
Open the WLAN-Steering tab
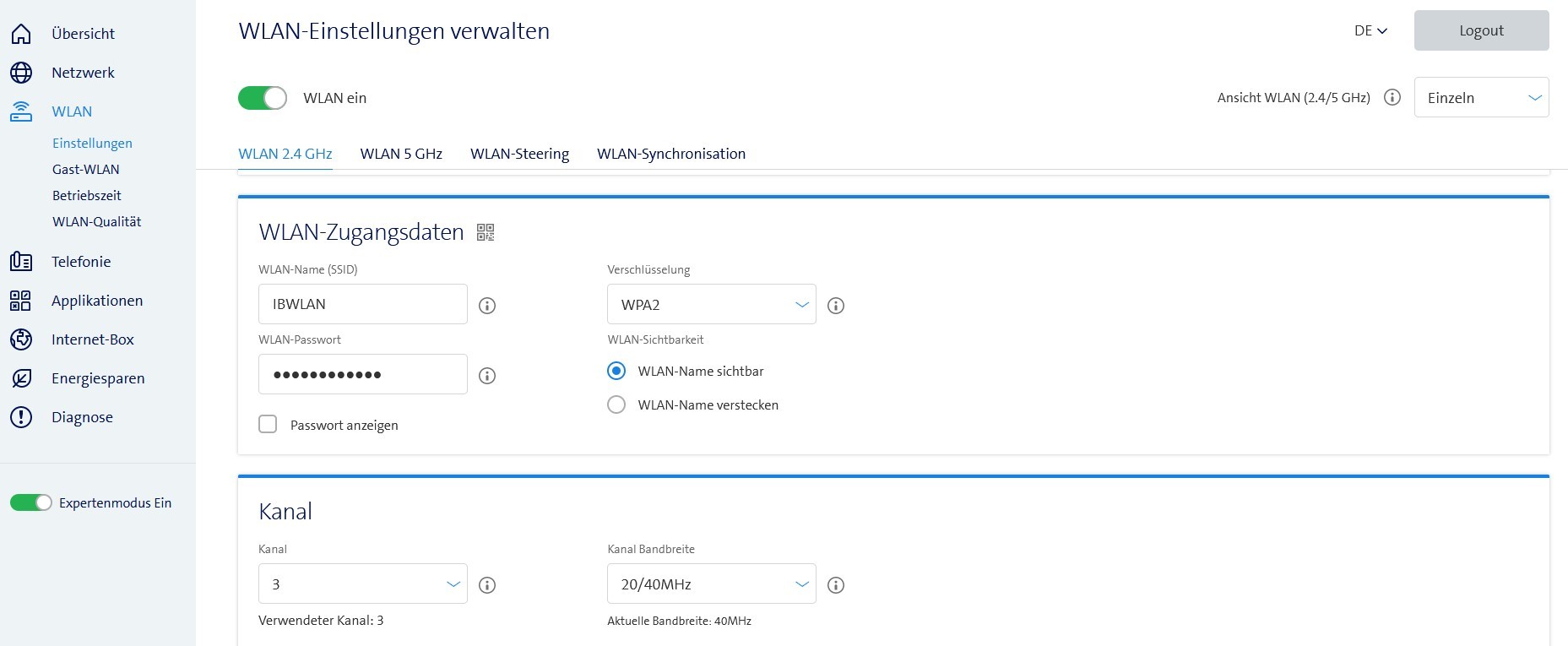point(519,154)
